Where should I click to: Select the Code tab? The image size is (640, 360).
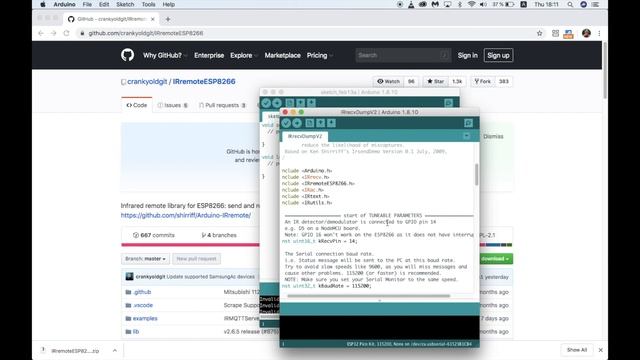(x=137, y=105)
